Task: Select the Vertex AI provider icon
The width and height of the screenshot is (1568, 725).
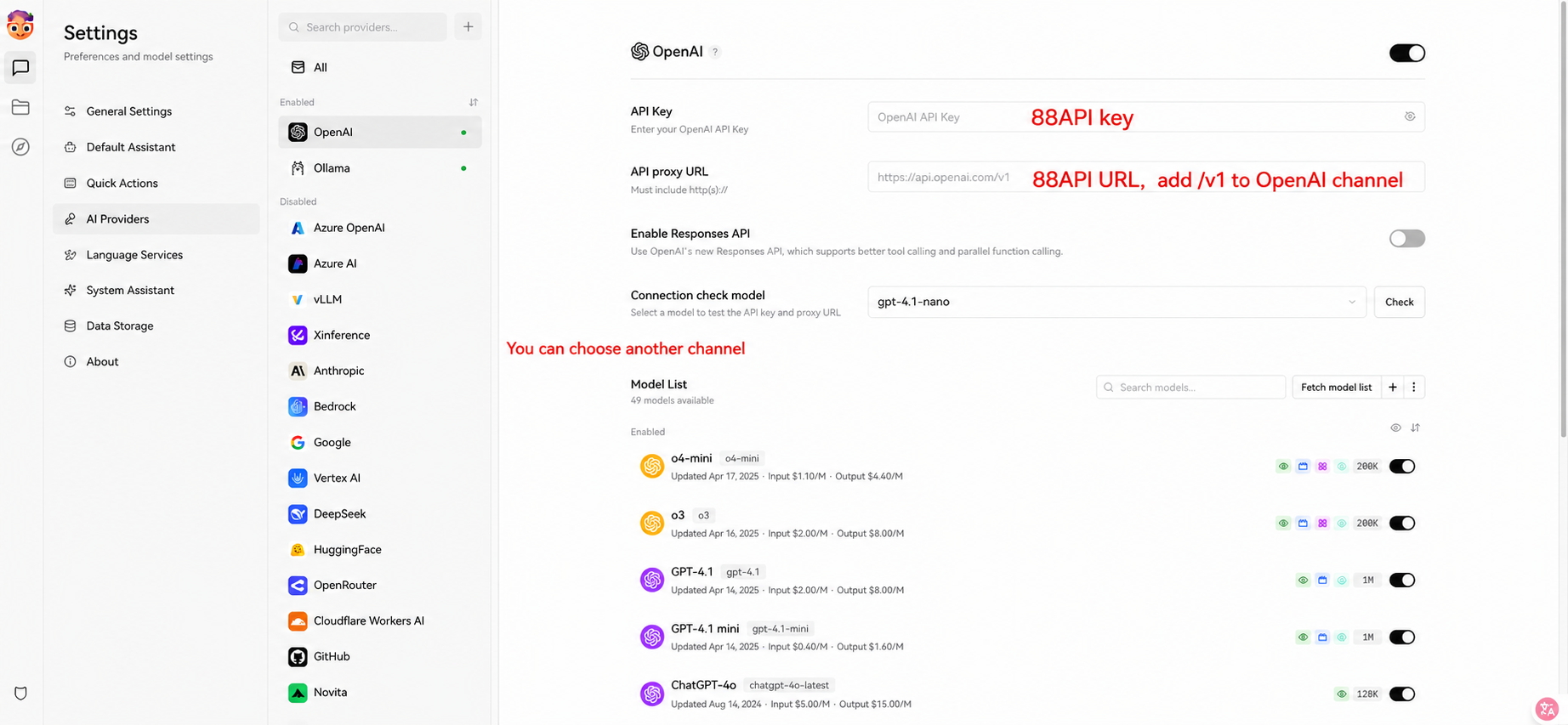Action: (298, 478)
